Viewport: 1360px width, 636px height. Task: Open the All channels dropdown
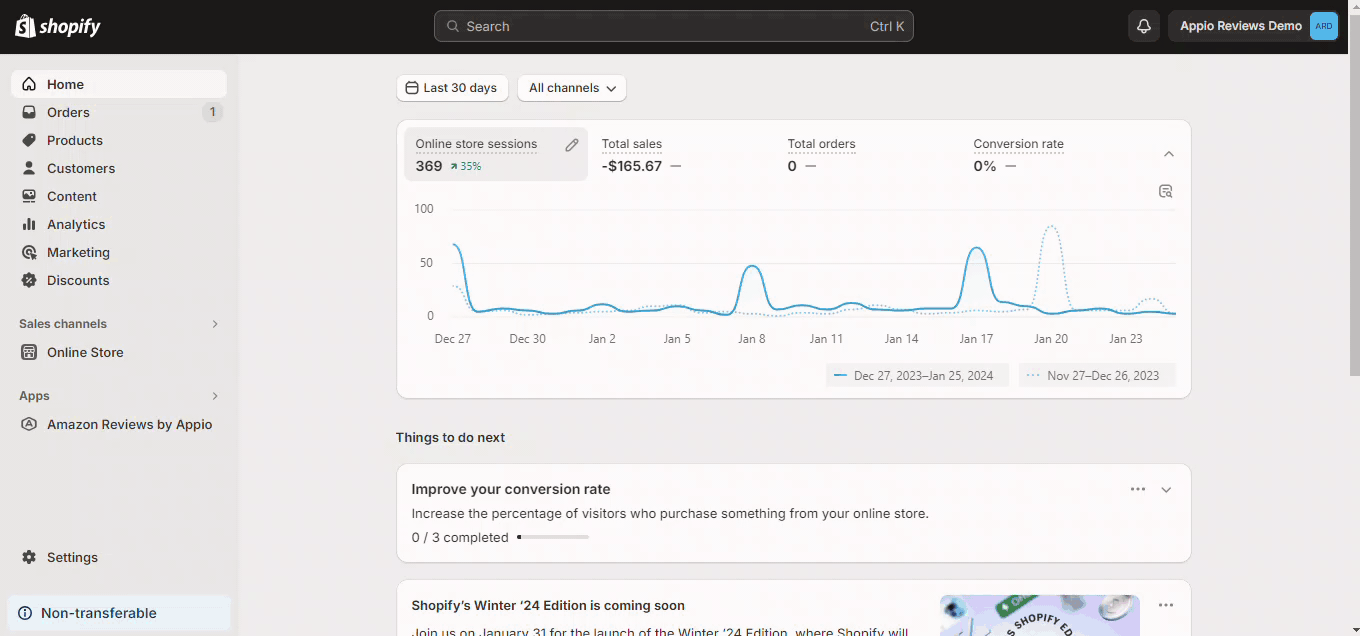[572, 88]
